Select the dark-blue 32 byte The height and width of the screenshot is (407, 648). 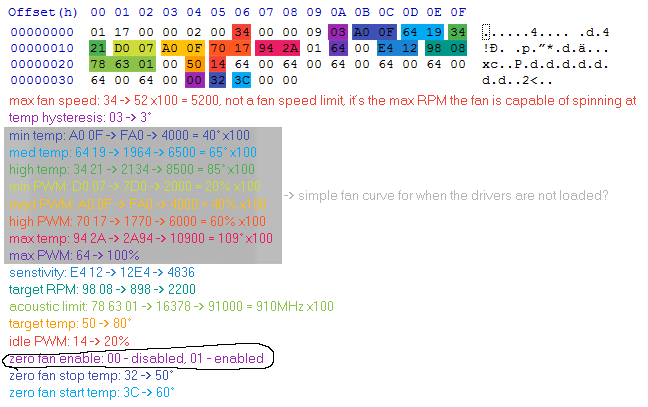coord(218,80)
